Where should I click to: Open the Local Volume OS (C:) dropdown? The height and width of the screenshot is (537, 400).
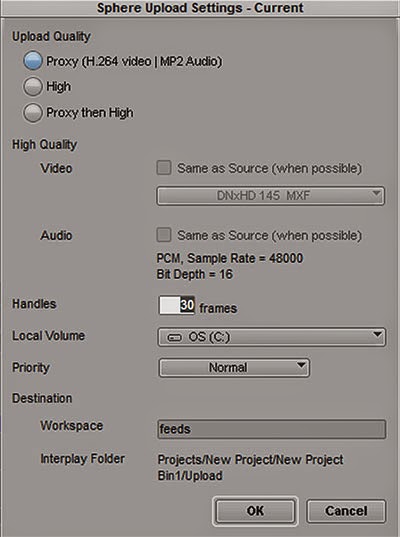272,337
